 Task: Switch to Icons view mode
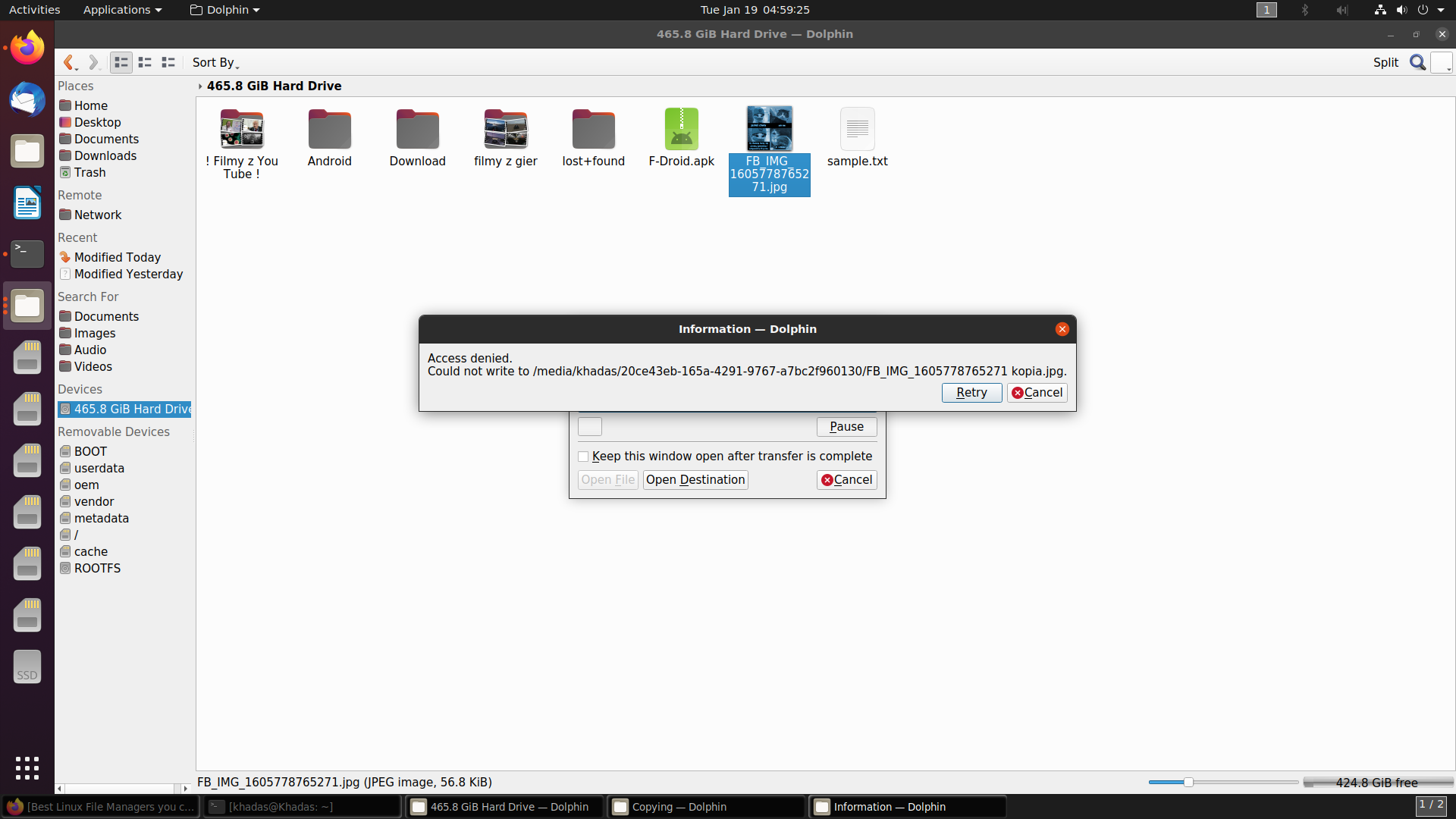121,62
